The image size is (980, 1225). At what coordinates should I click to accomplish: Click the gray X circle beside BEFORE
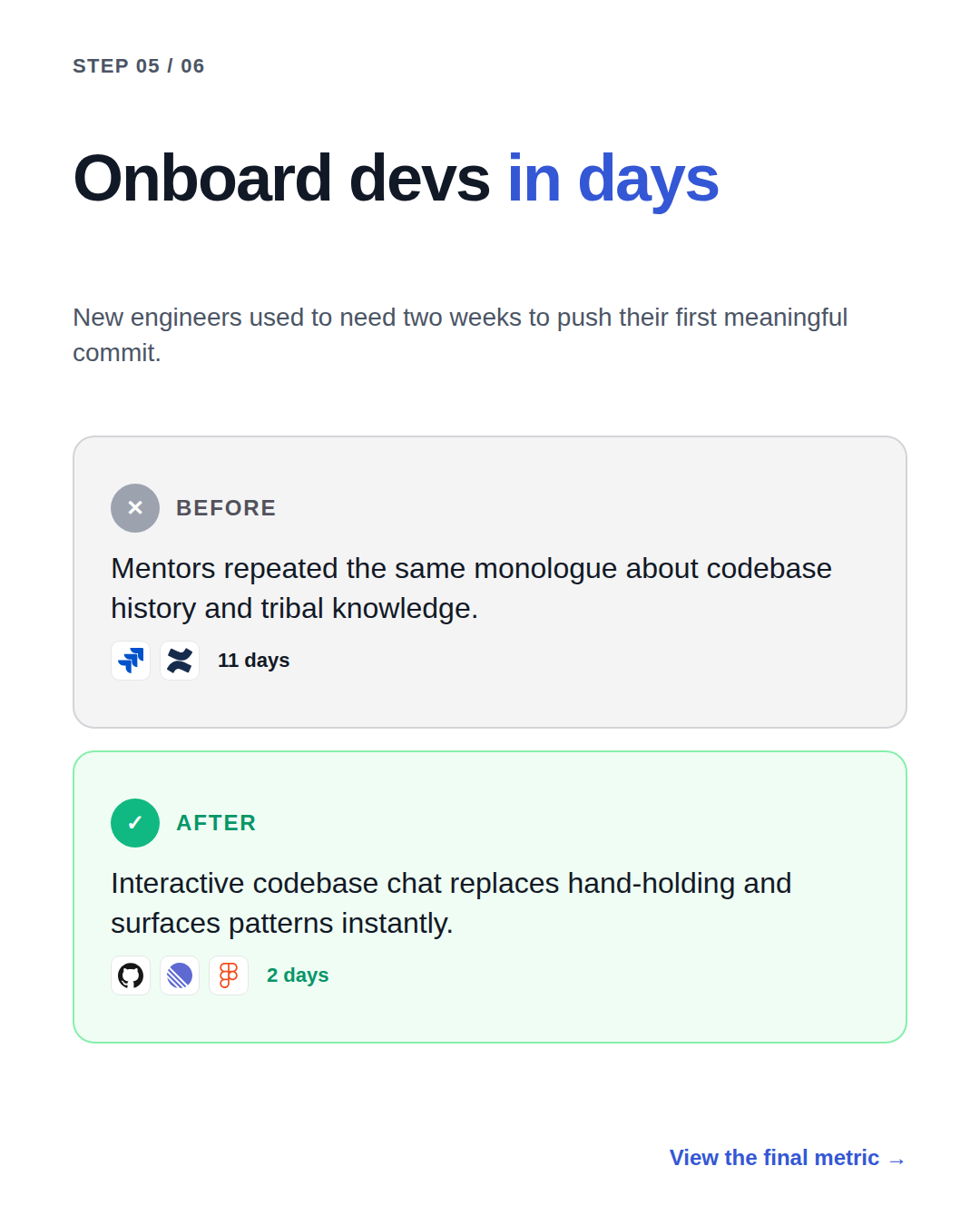135,508
